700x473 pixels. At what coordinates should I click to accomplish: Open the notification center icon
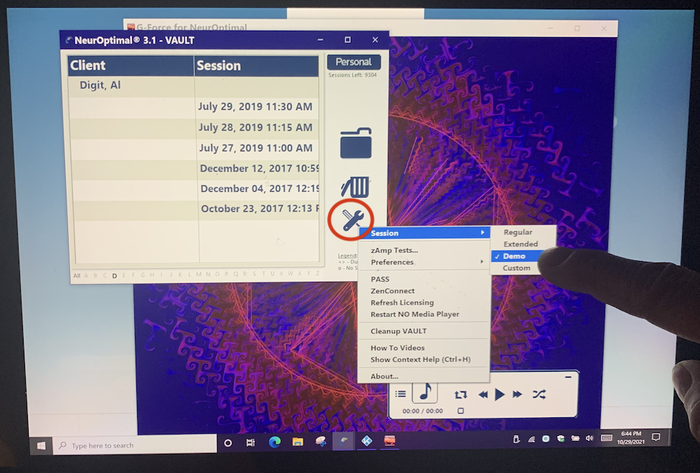pos(656,437)
